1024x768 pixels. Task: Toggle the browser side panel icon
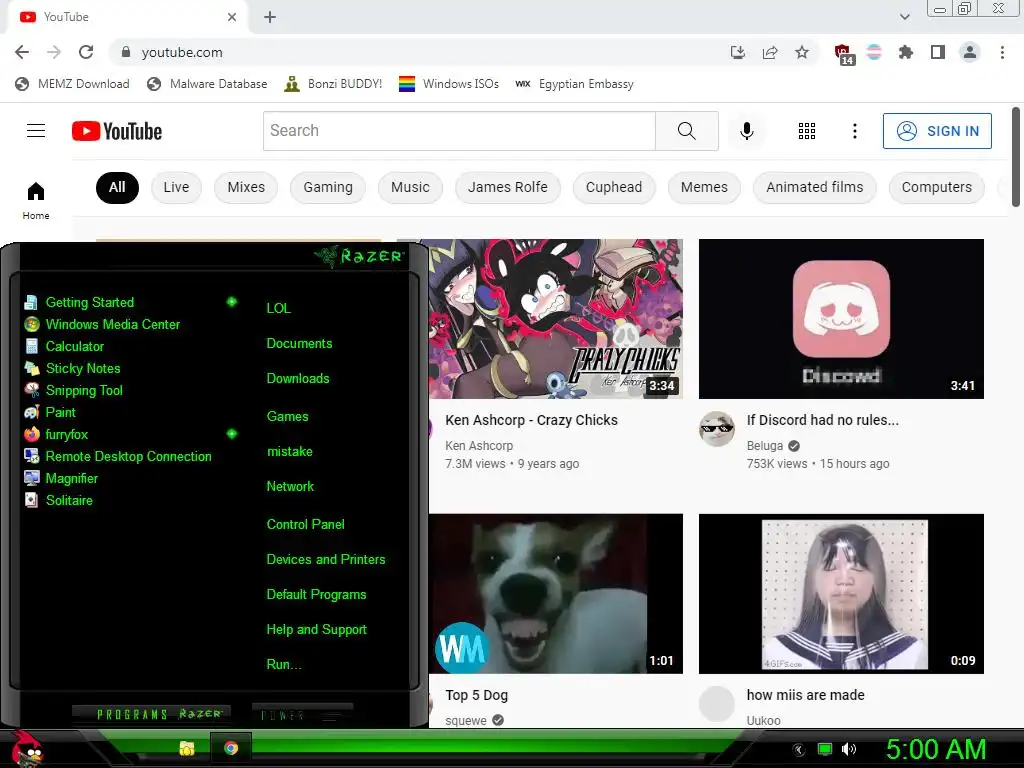pos(938,52)
